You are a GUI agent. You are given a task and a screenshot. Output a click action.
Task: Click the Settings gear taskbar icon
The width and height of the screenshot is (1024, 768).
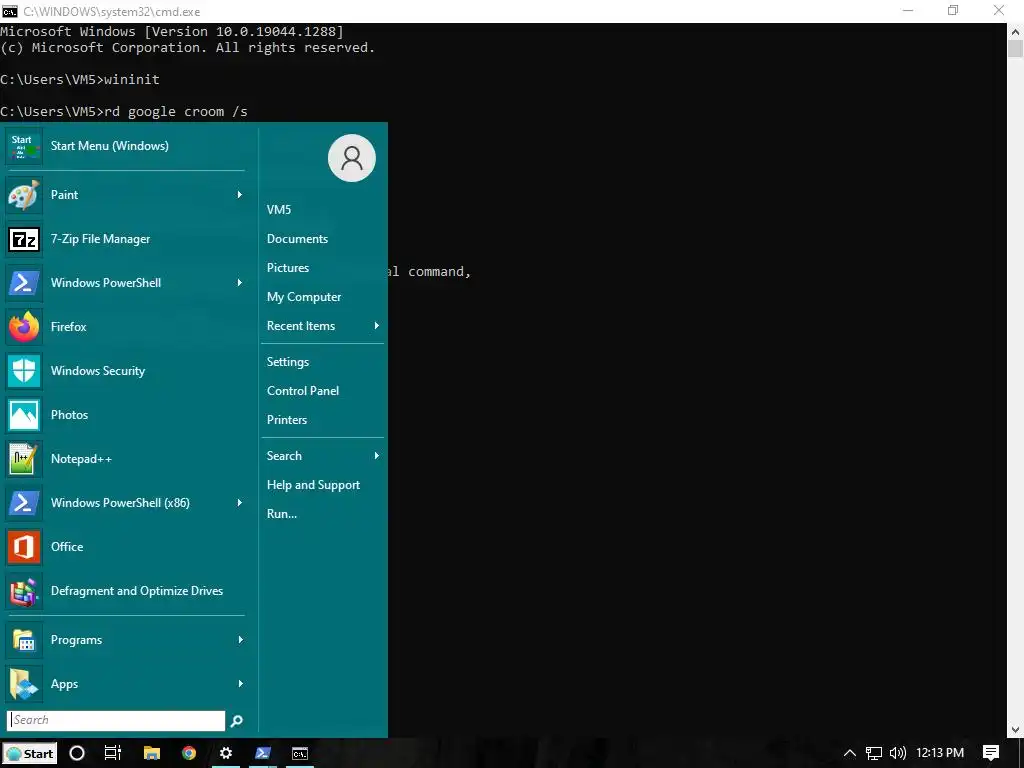226,753
